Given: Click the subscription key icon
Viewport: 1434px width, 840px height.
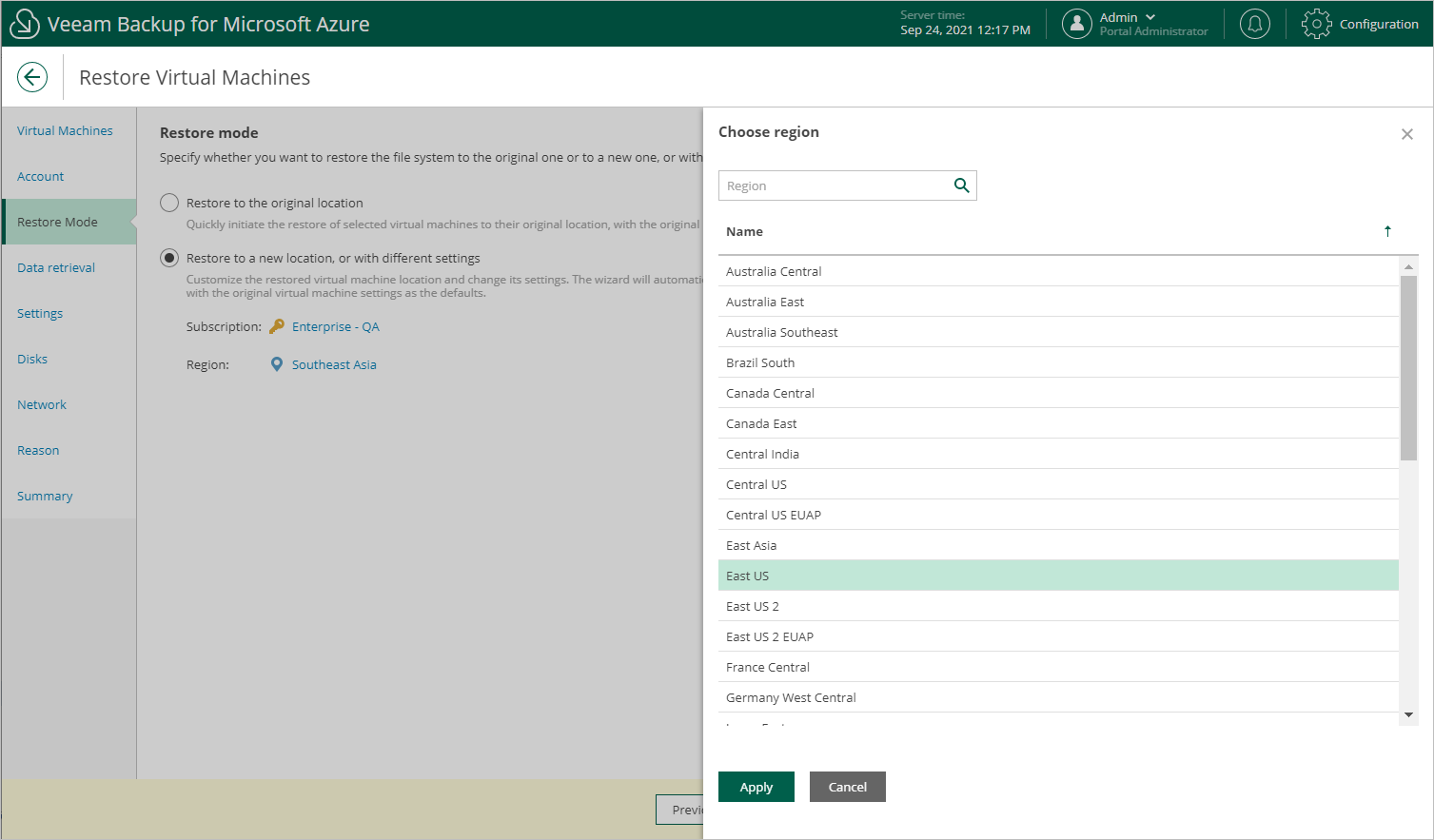Looking at the screenshot, I should coord(277,326).
